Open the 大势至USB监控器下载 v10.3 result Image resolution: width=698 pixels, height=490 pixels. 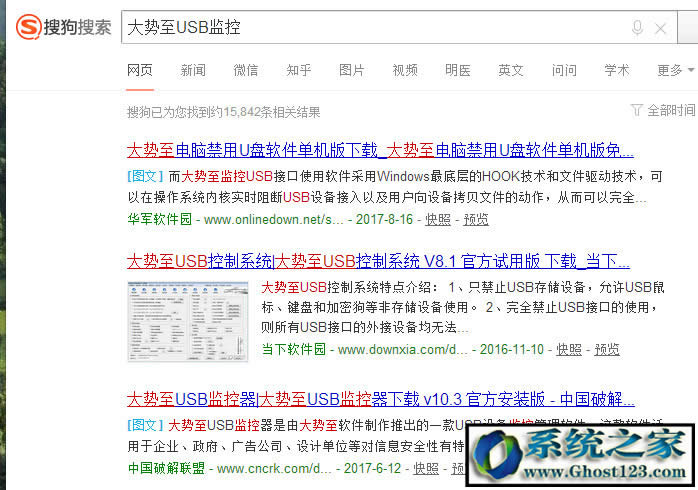point(379,400)
